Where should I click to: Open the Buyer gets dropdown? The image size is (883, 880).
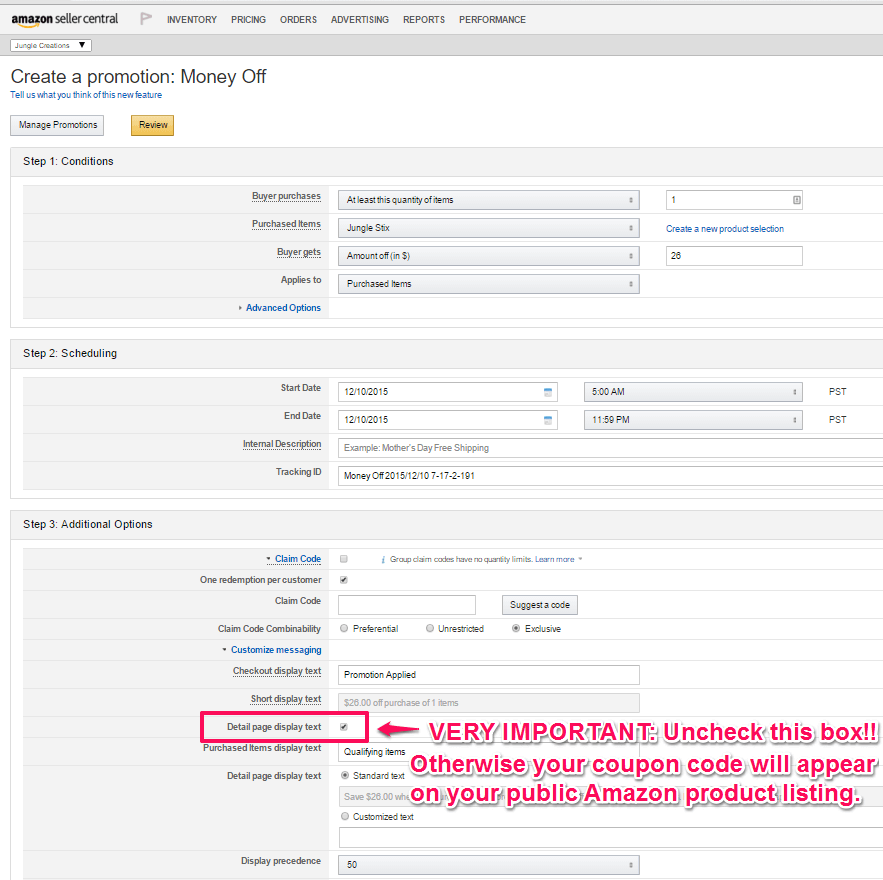tap(488, 256)
